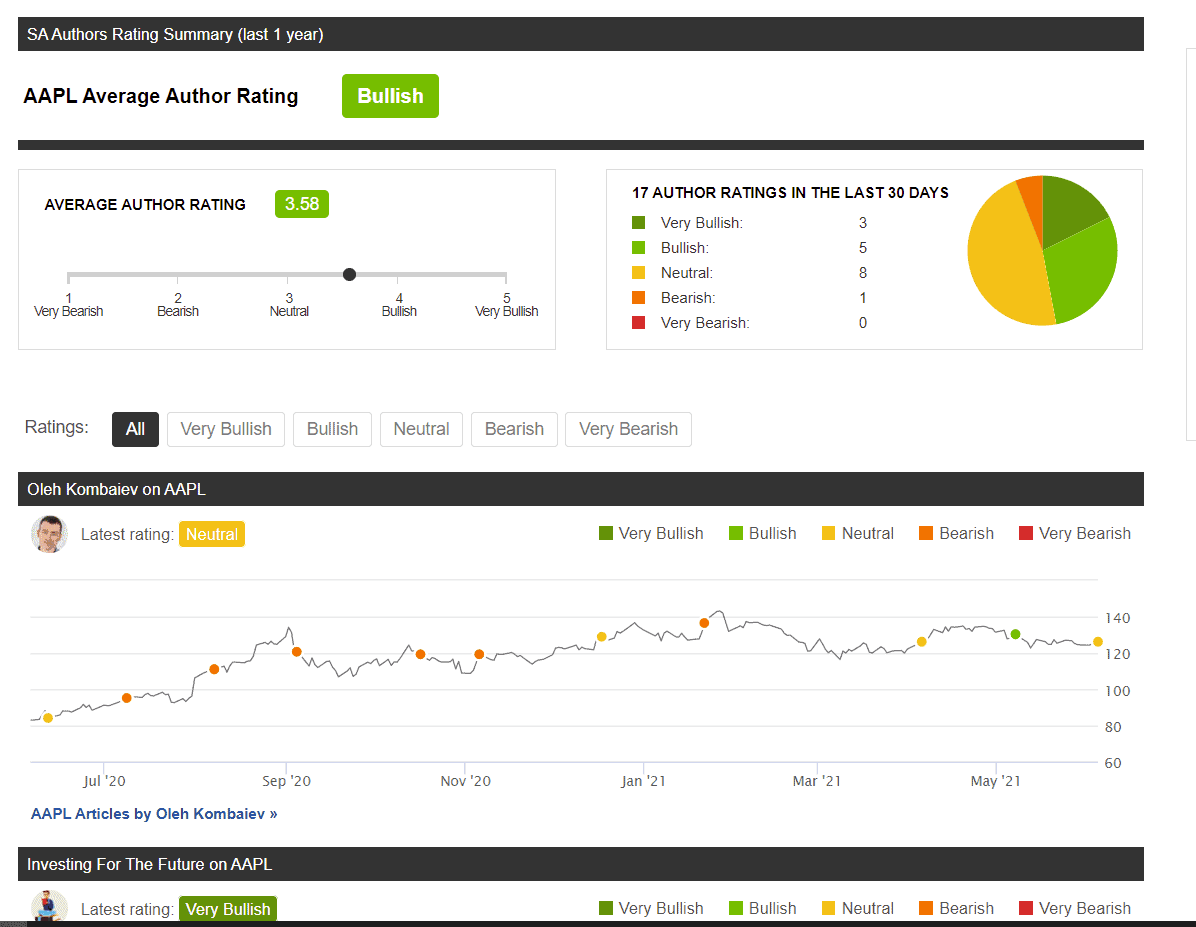The height and width of the screenshot is (927, 1196).
Task: Select the All ratings filter
Action: (x=135, y=429)
